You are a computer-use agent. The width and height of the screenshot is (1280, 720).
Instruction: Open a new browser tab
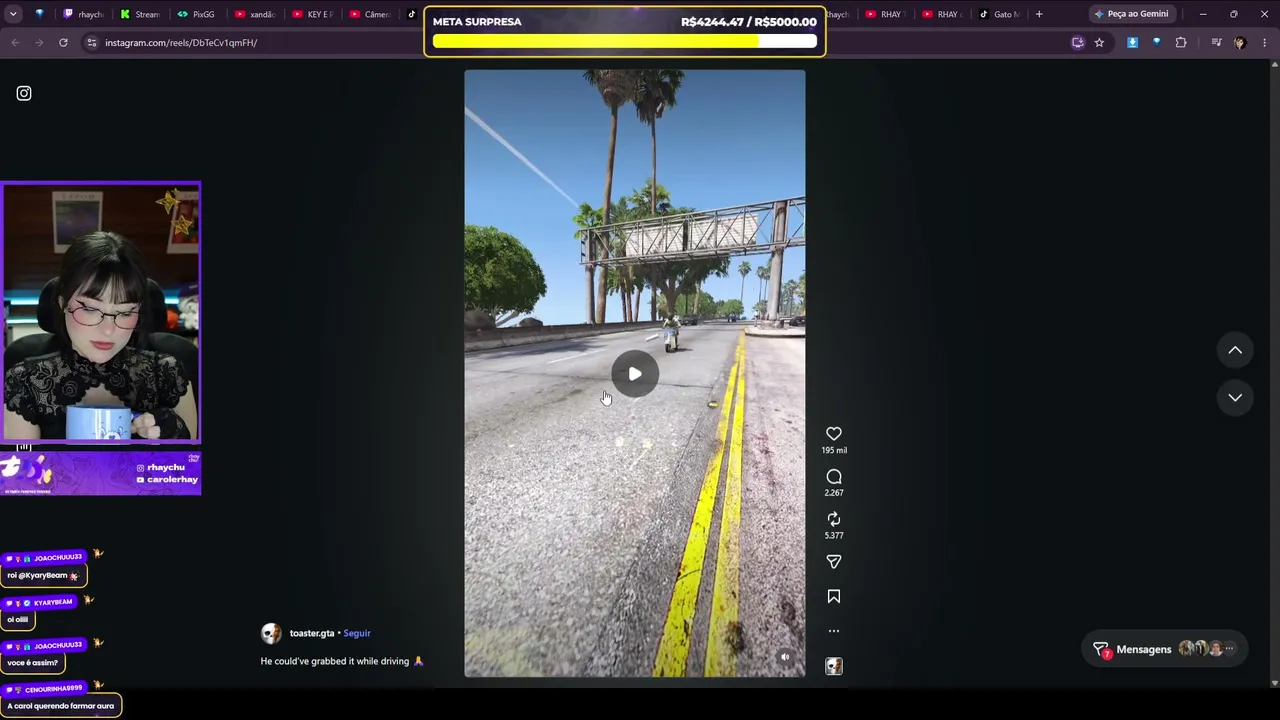(x=1039, y=14)
